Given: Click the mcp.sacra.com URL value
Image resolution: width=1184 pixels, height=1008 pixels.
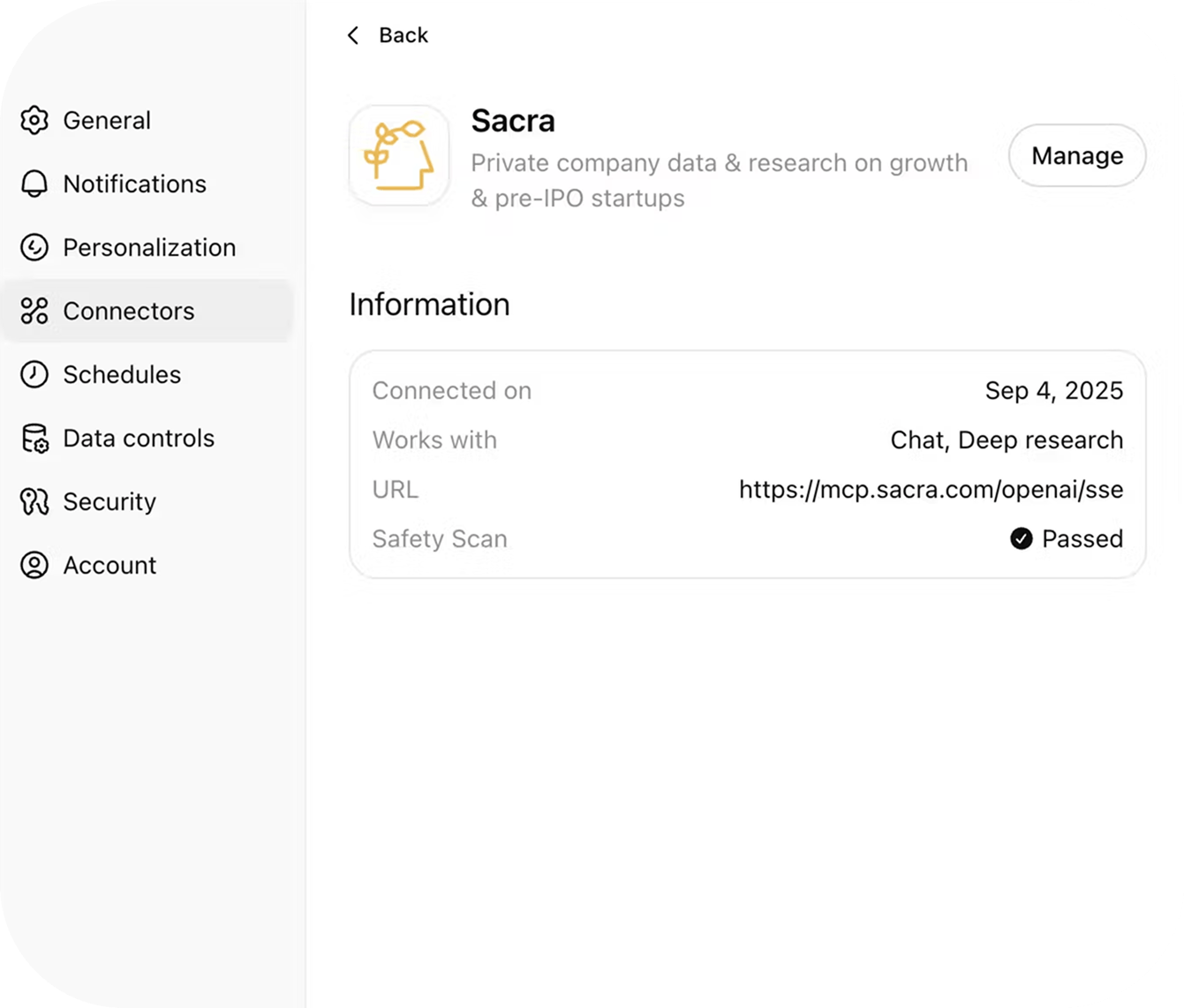Looking at the screenshot, I should click(x=931, y=489).
